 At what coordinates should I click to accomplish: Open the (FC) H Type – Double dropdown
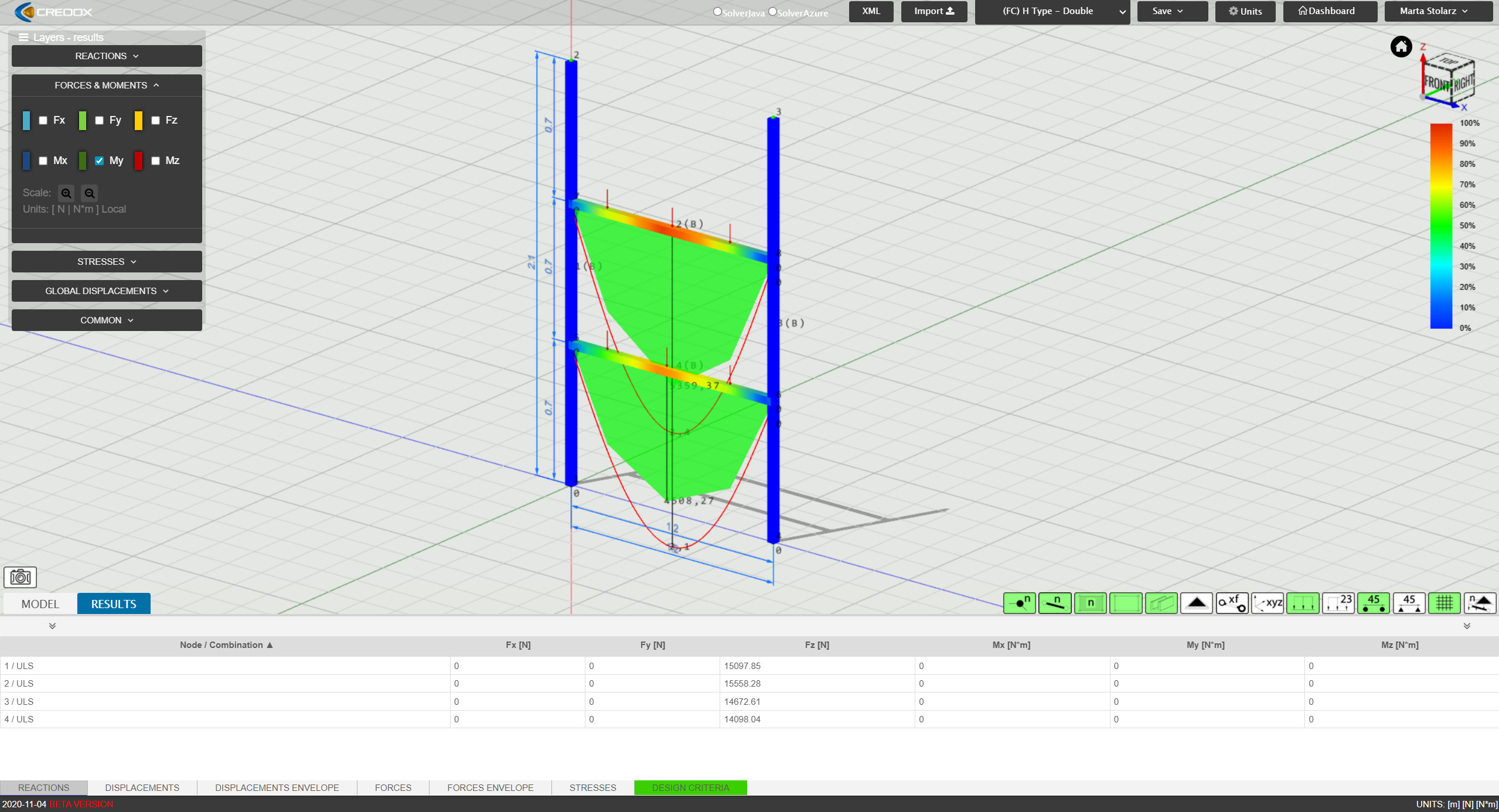[x=1053, y=11]
